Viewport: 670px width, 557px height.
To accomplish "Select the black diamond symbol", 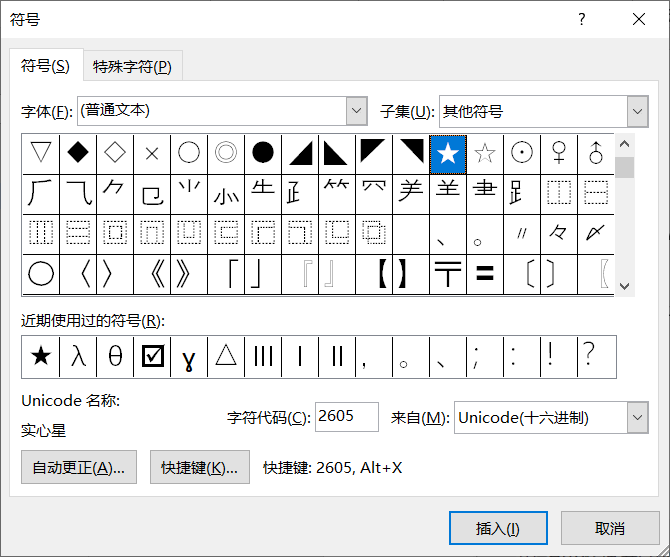I will pyautogui.click(x=78, y=153).
